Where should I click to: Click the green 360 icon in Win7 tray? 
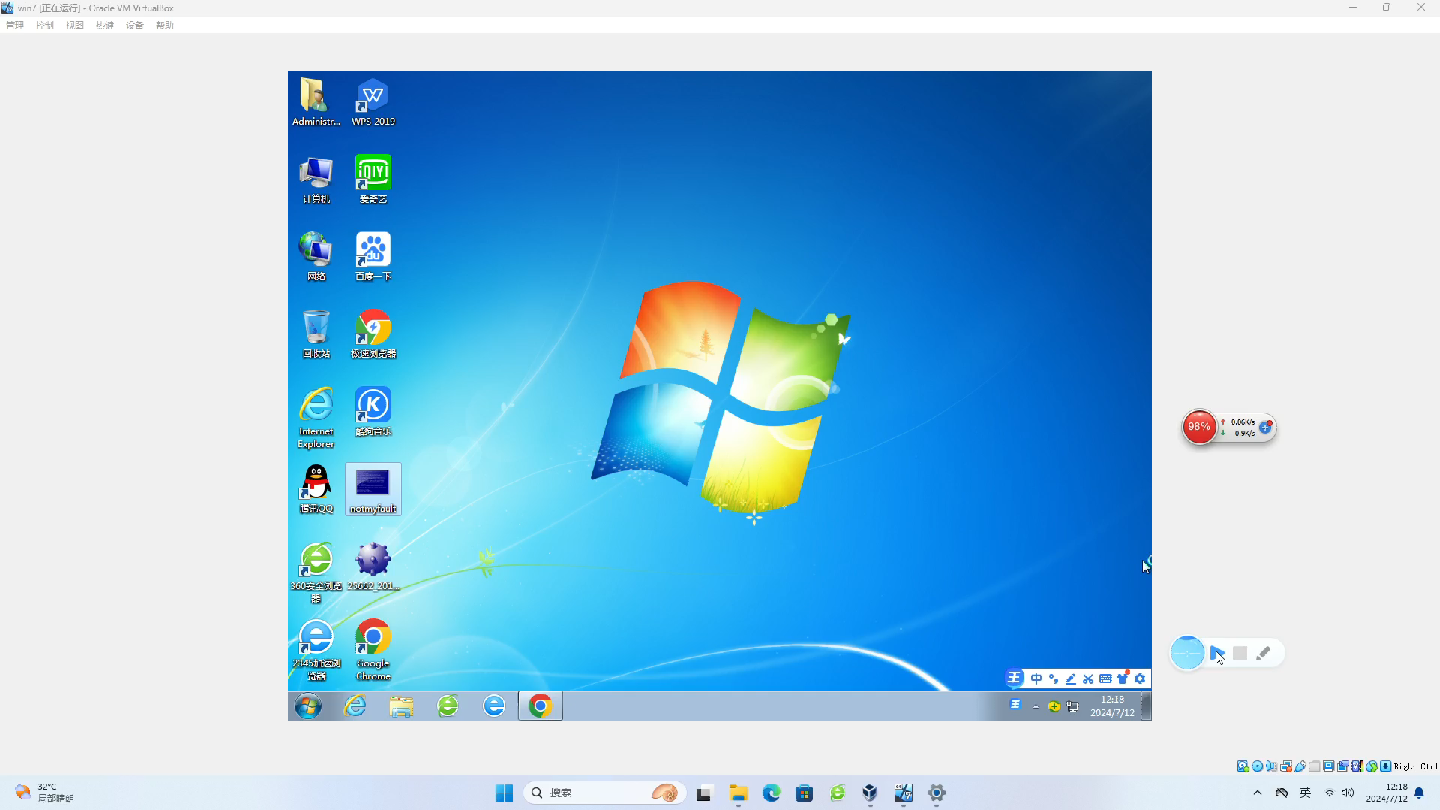(1054, 706)
